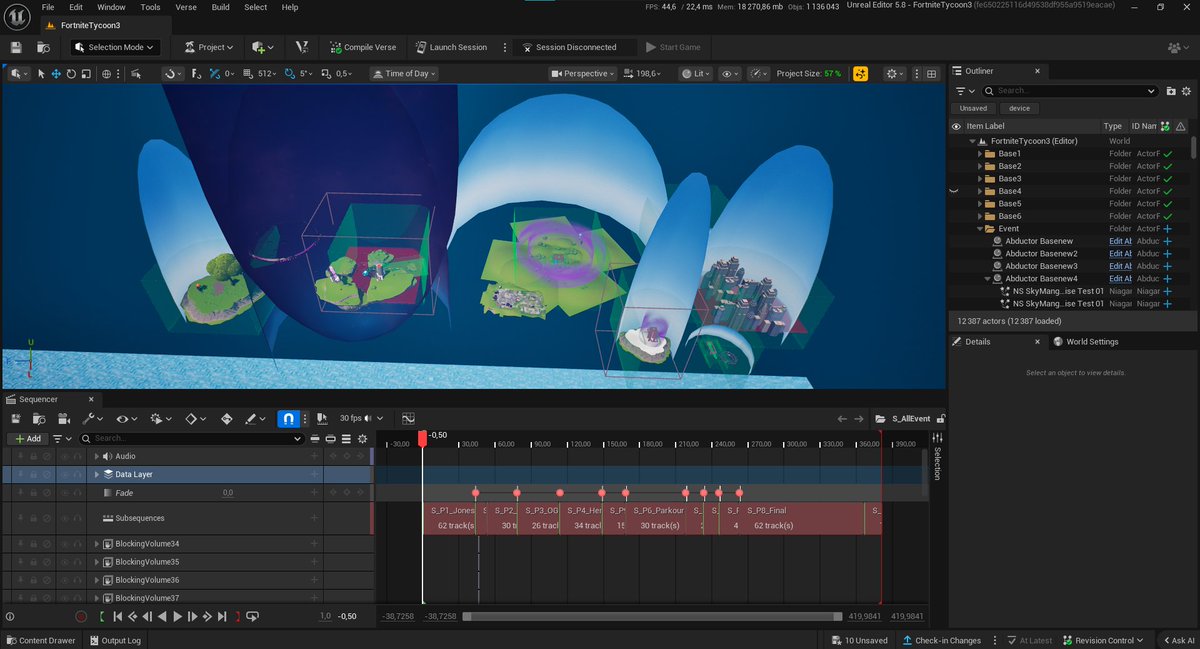Click Outliner add folder icon

tap(1171, 90)
